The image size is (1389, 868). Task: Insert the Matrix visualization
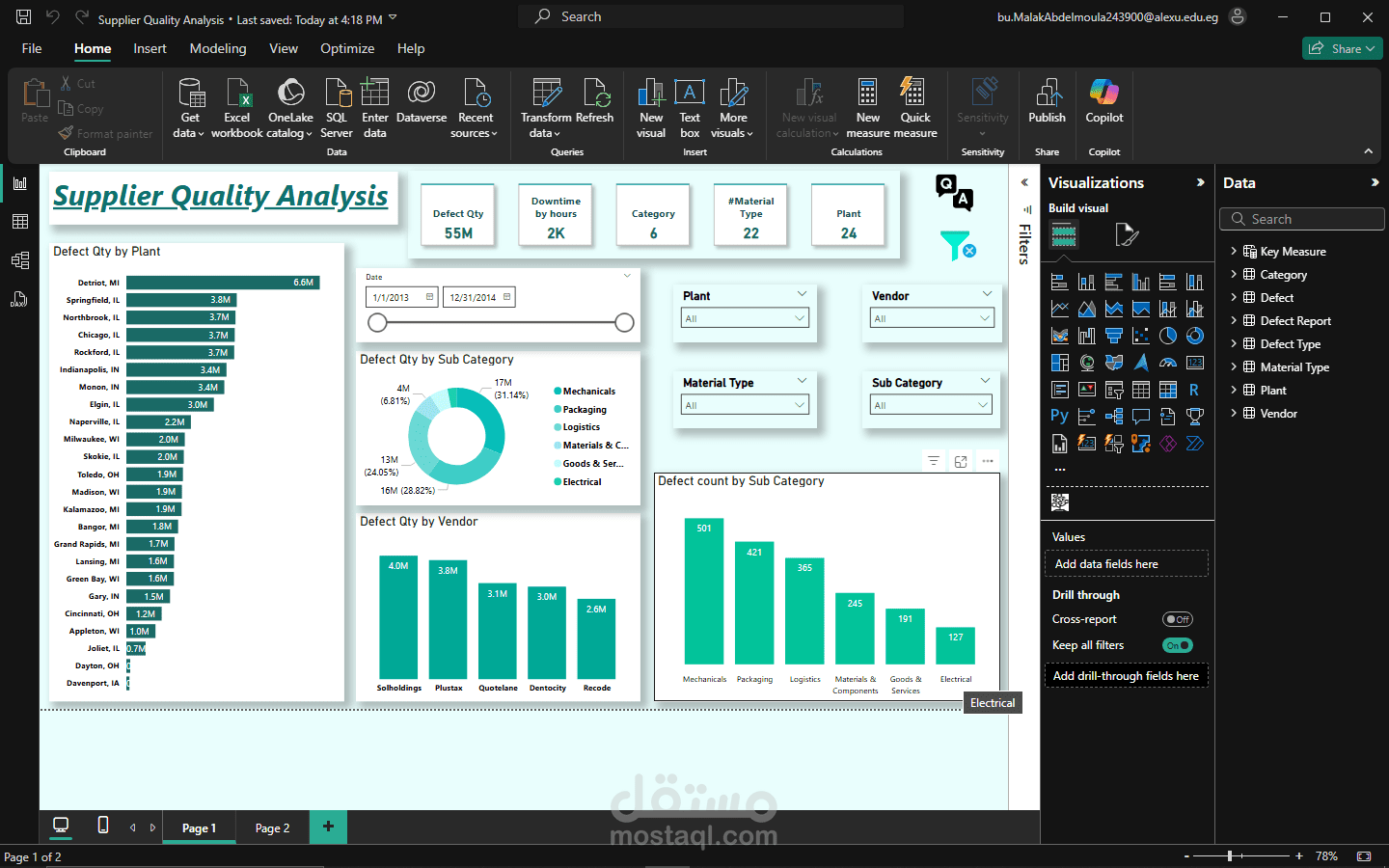pyautogui.click(x=1168, y=390)
